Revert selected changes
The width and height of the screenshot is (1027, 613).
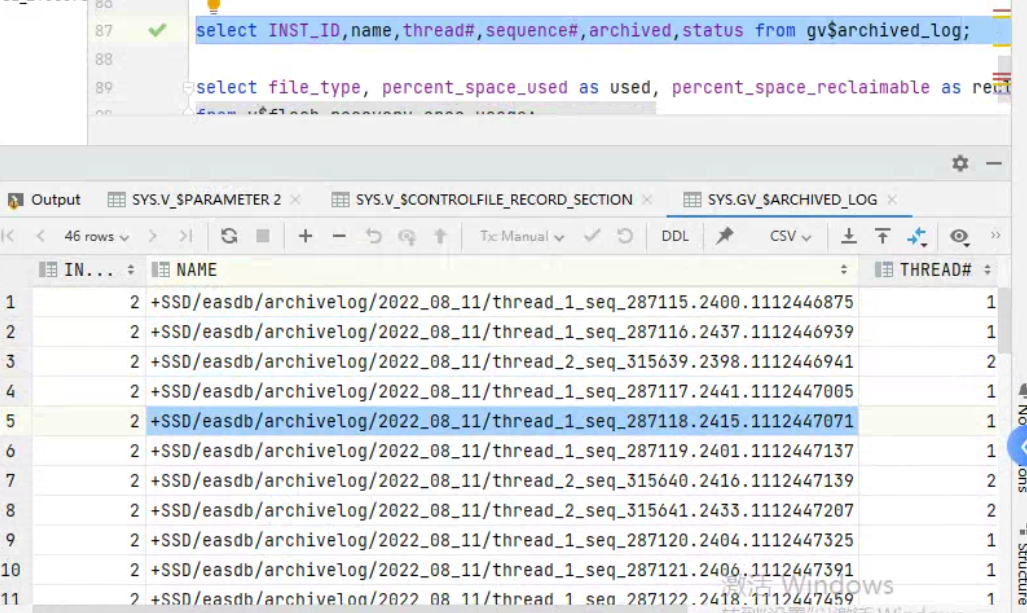pos(373,236)
